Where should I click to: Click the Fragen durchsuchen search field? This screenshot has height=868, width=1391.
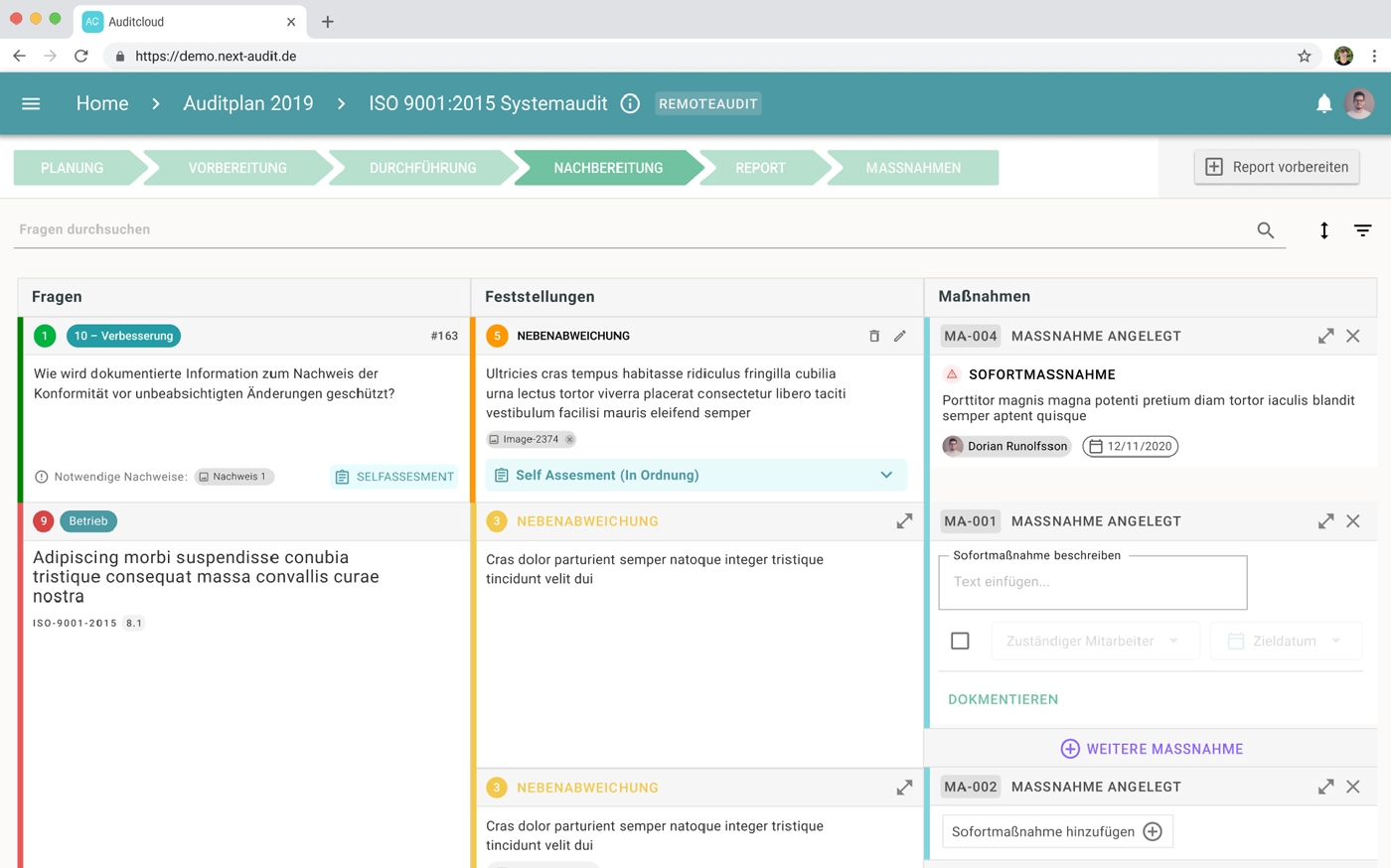(x=636, y=229)
